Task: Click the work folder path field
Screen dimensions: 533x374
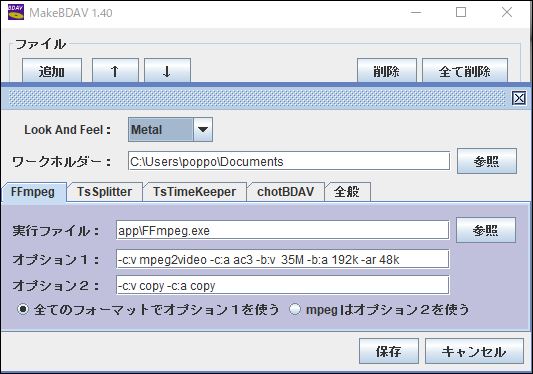Action: (x=289, y=161)
